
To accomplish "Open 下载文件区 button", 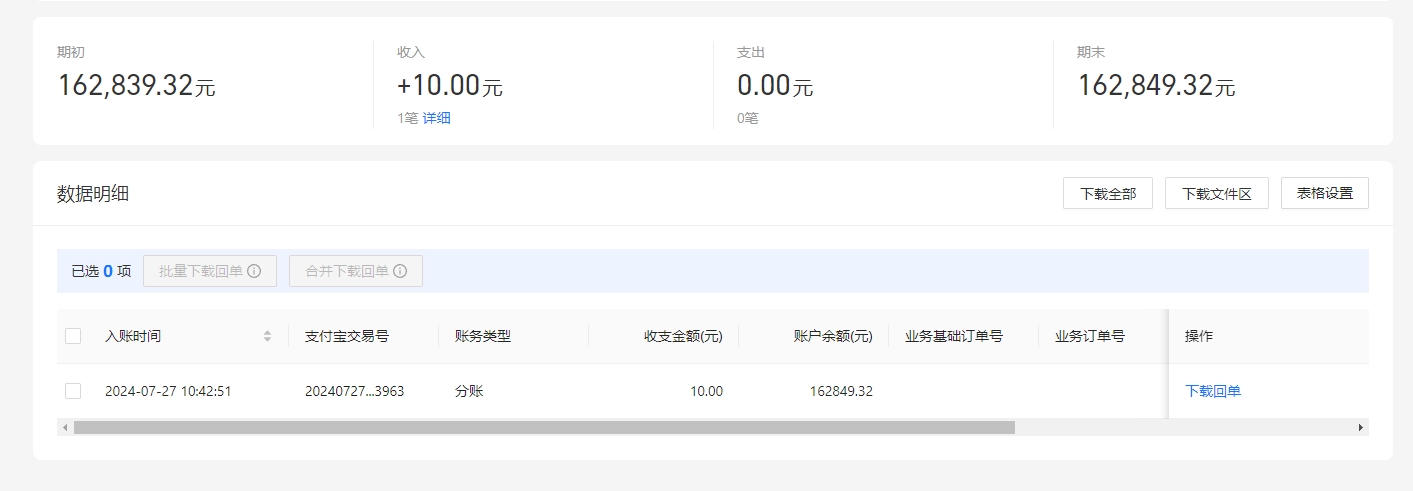I will click(x=1217, y=193).
